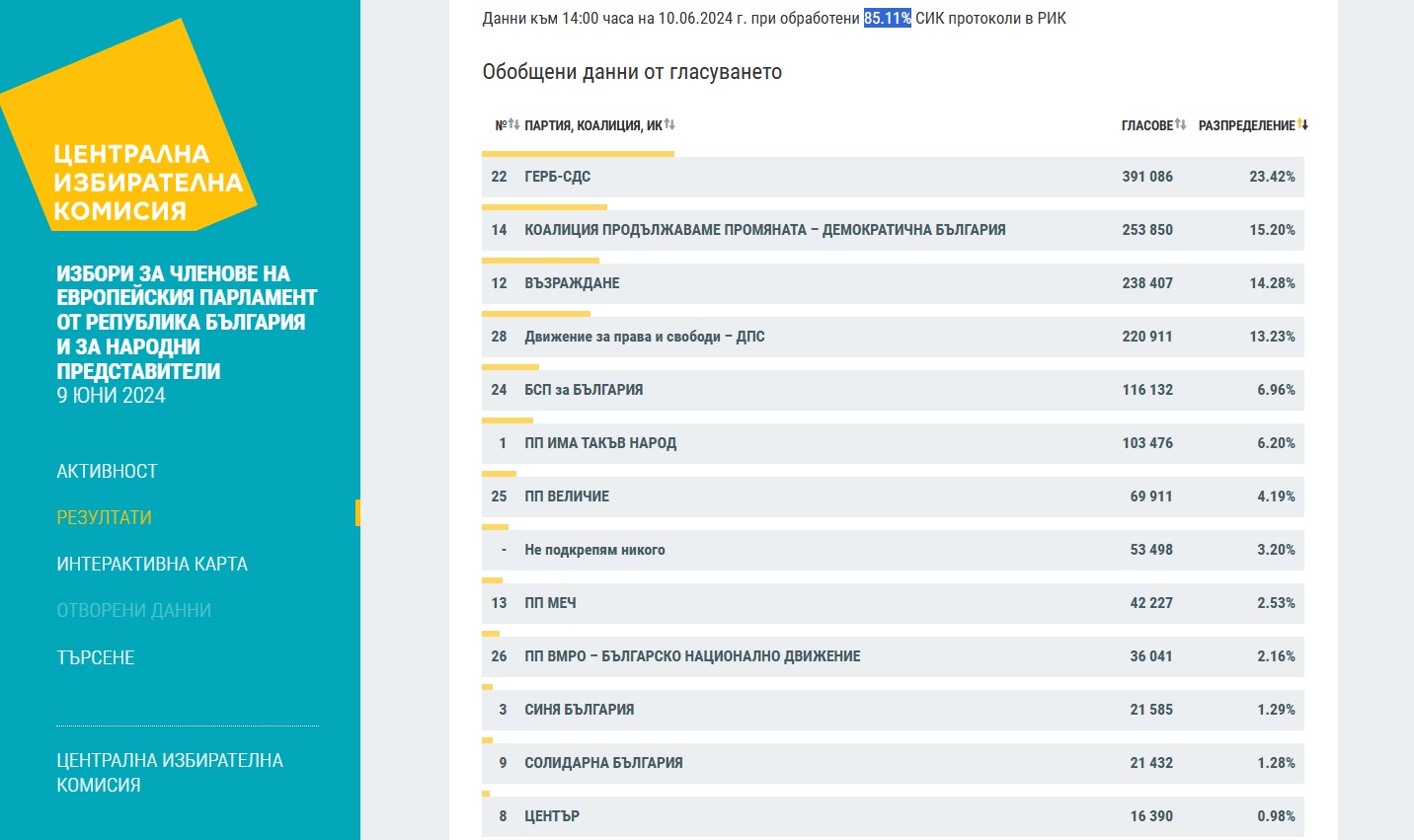Open the АКТИВНОСТ page
The image size is (1414, 840).
(x=107, y=471)
